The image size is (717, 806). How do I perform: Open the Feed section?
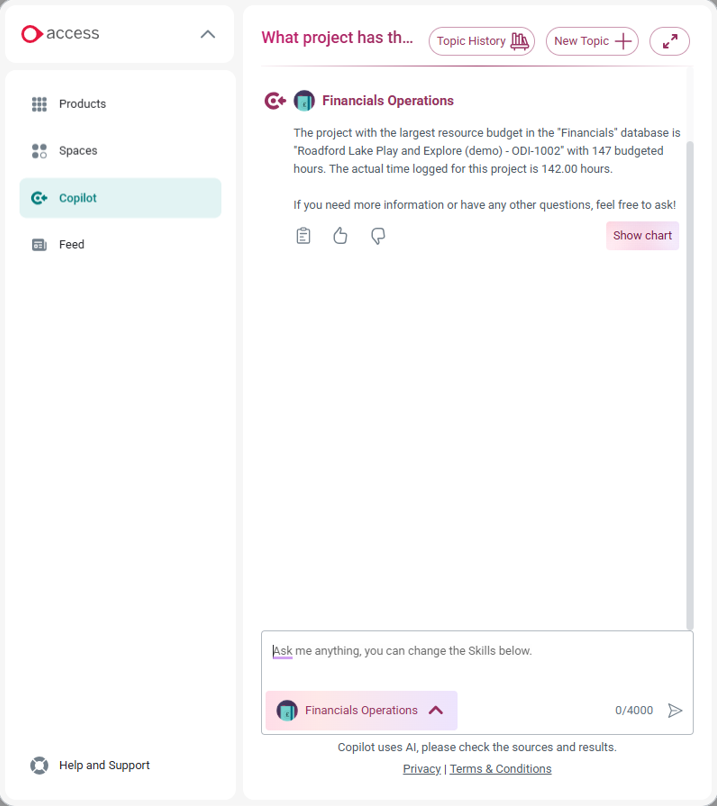pos(70,244)
